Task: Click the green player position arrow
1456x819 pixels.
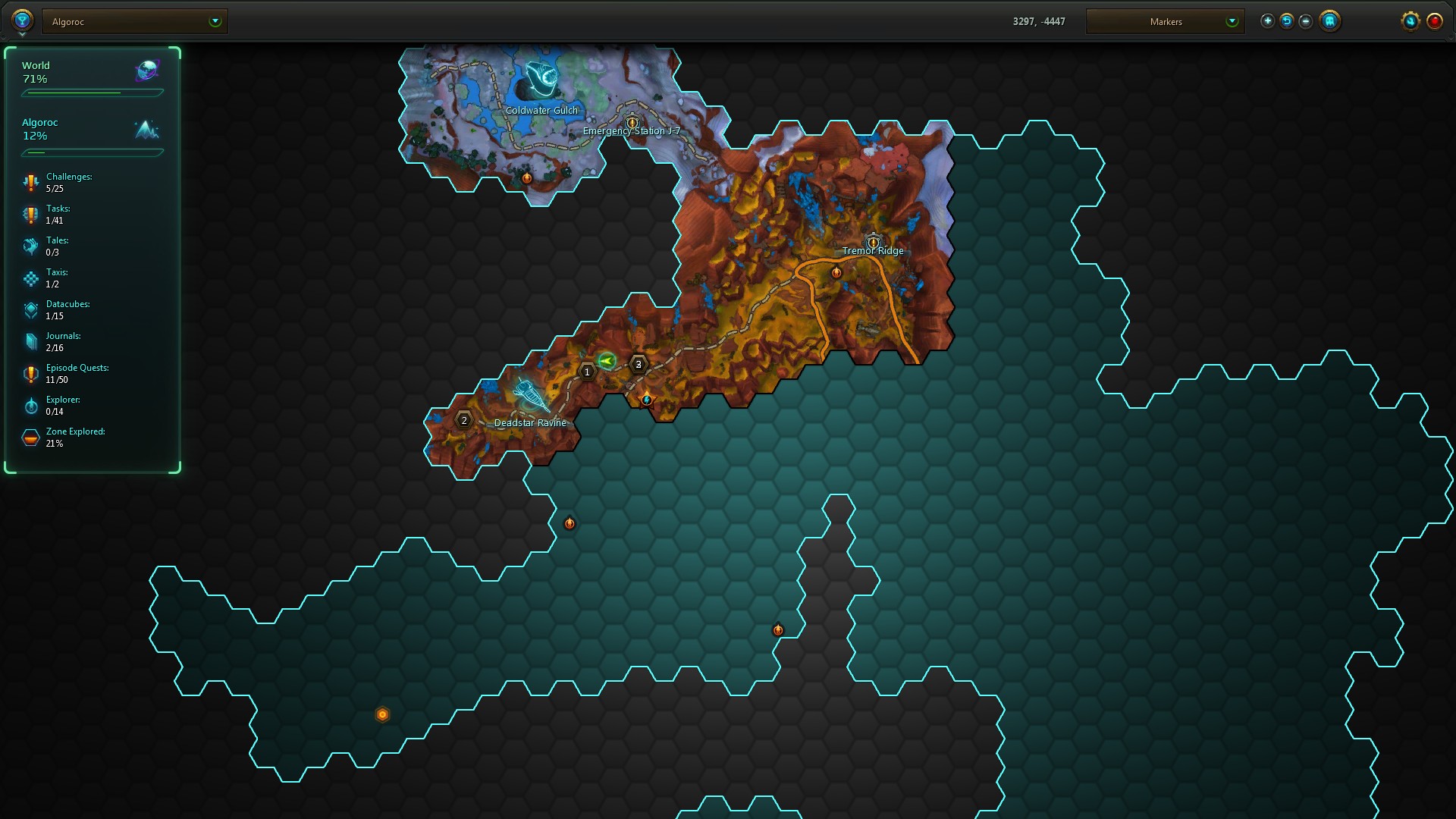Action: click(607, 361)
